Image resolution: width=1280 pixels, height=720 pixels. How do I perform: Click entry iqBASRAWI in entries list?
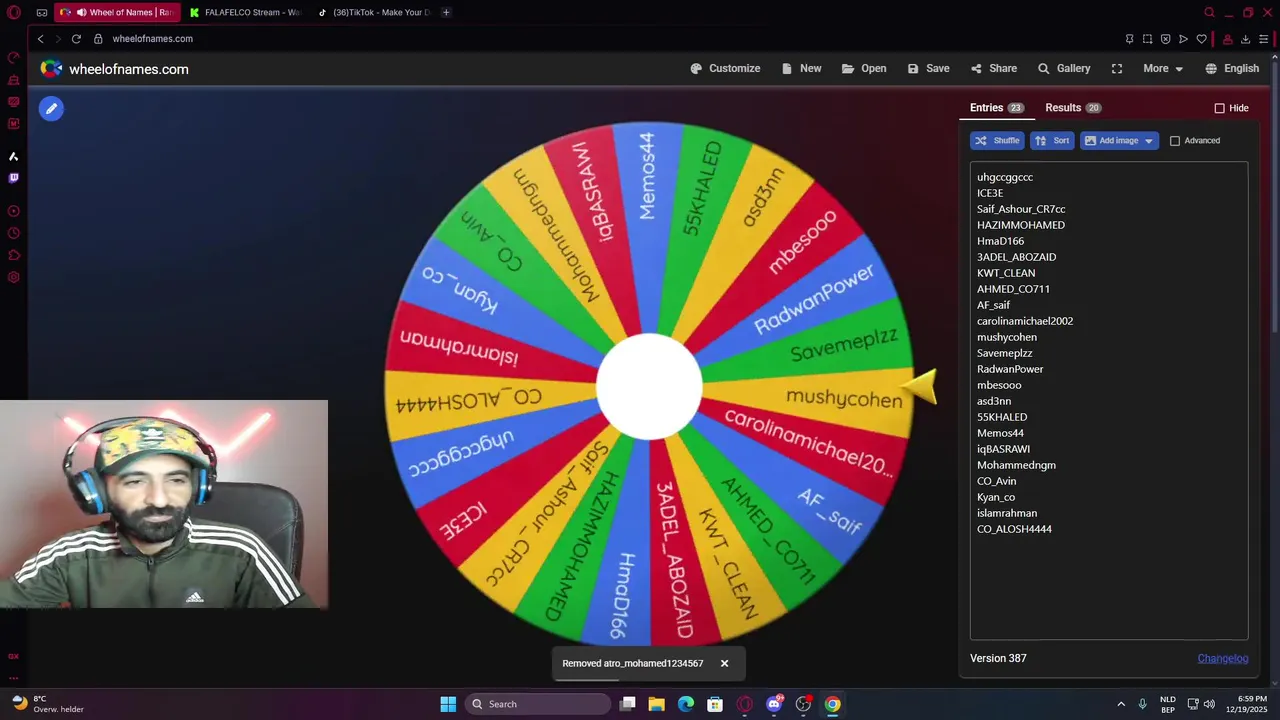[x=1003, y=449]
